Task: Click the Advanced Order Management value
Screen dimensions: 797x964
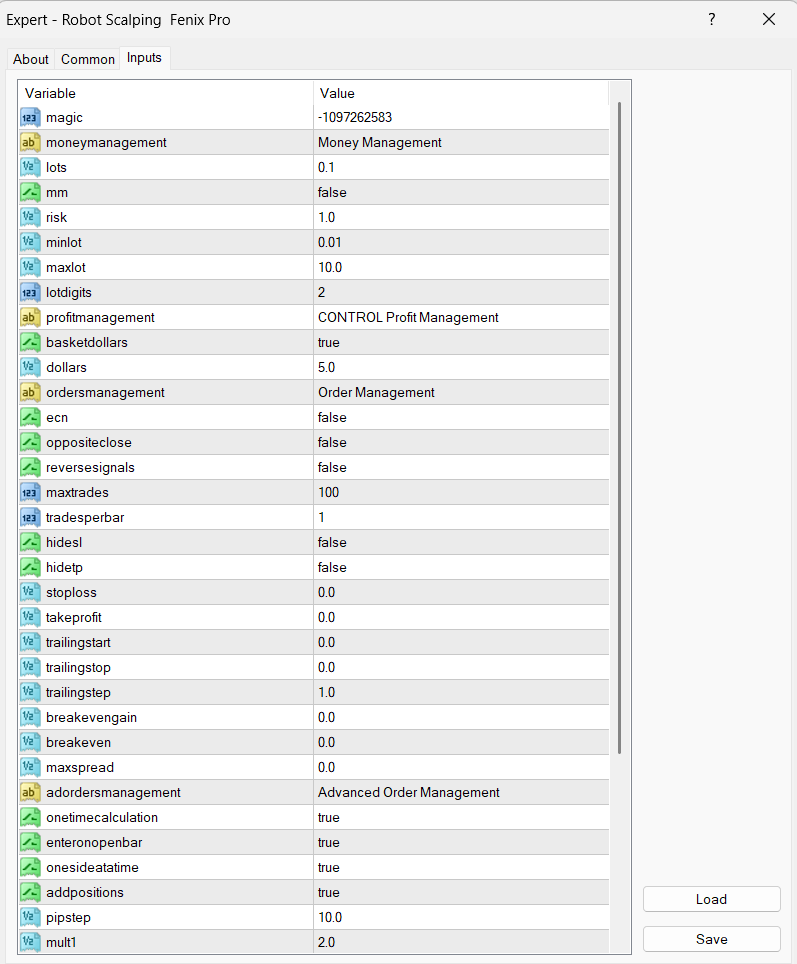Action: (409, 792)
